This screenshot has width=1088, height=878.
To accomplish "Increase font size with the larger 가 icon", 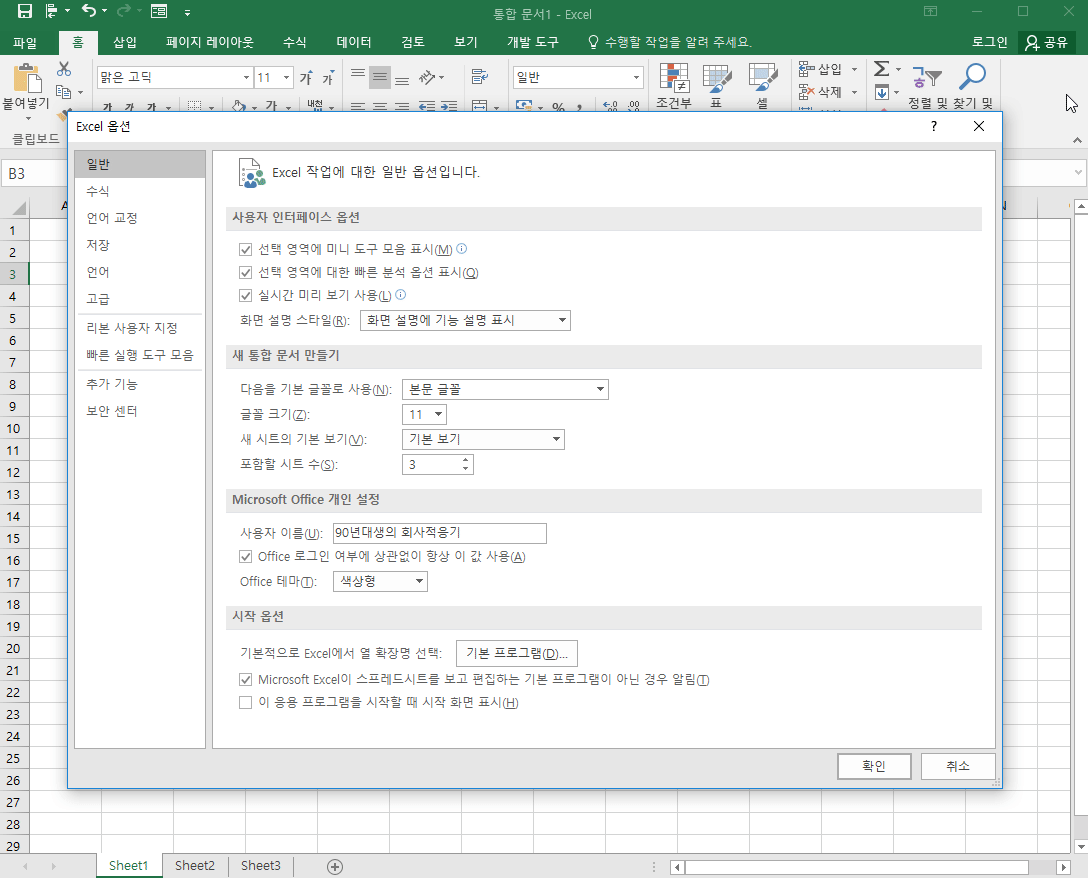I will (306, 77).
